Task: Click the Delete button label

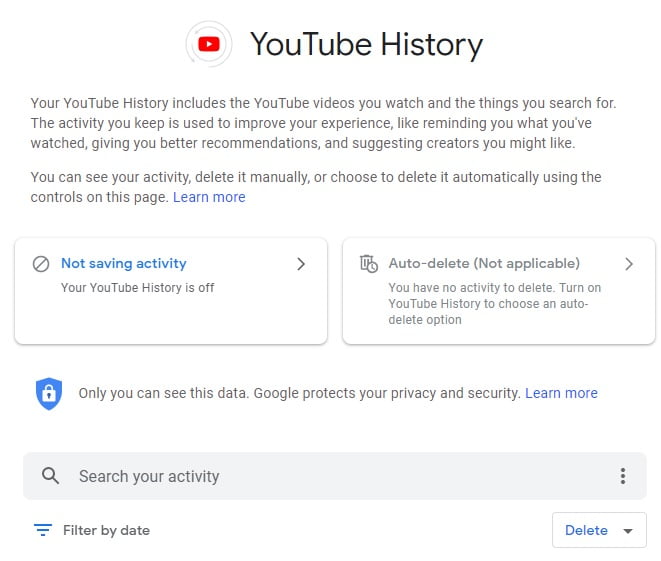Action: click(x=586, y=530)
